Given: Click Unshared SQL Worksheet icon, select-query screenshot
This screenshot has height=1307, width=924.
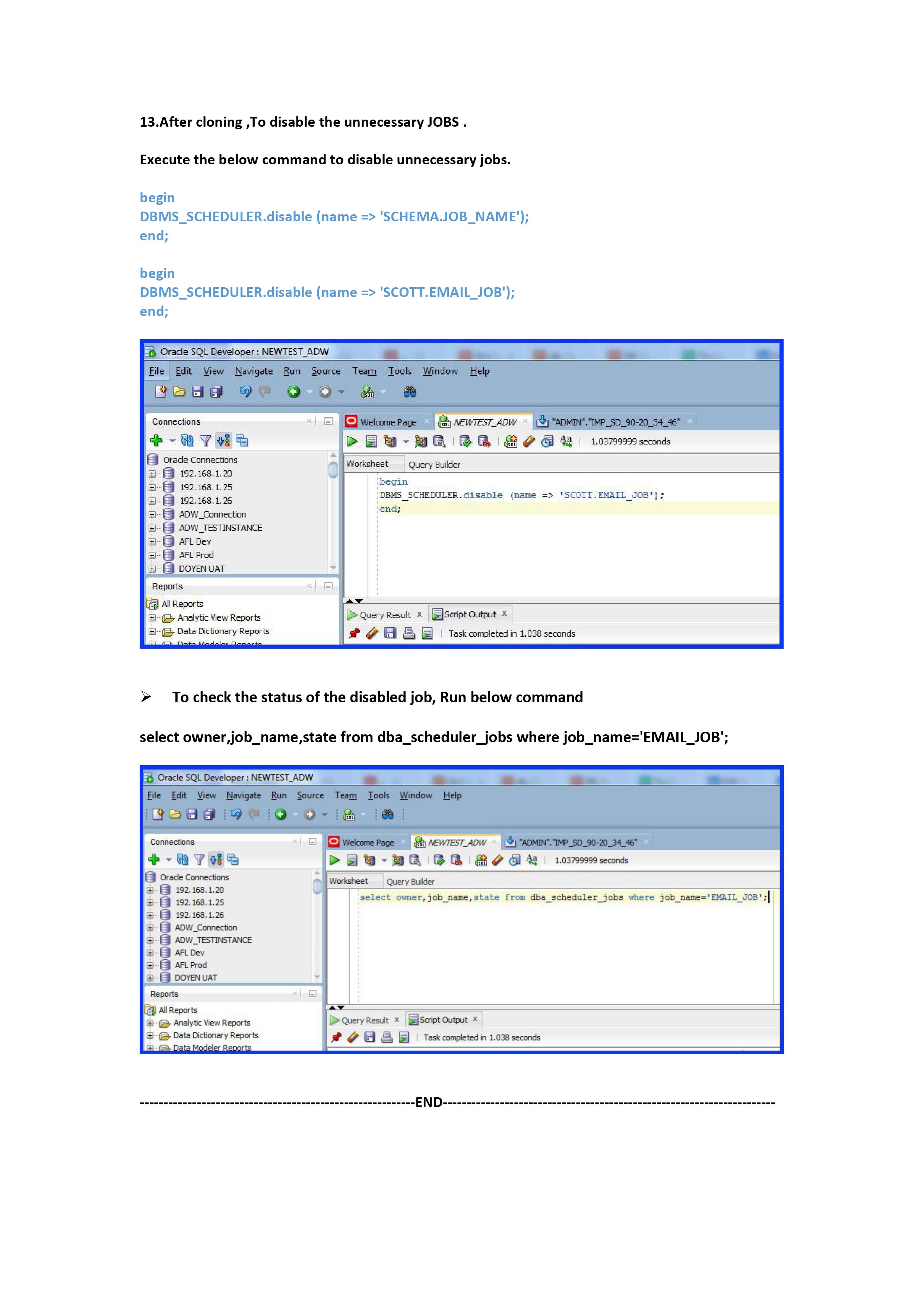Looking at the screenshot, I should coord(481,860).
